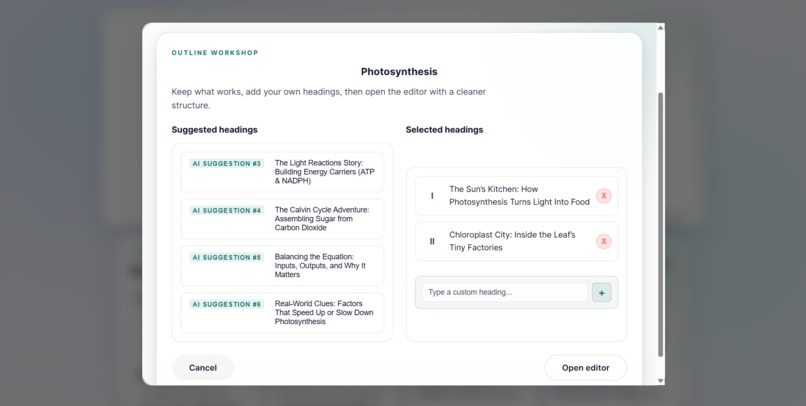Click the dialog scrollbar down arrow
The width and height of the screenshot is (806, 406).
coord(661,381)
